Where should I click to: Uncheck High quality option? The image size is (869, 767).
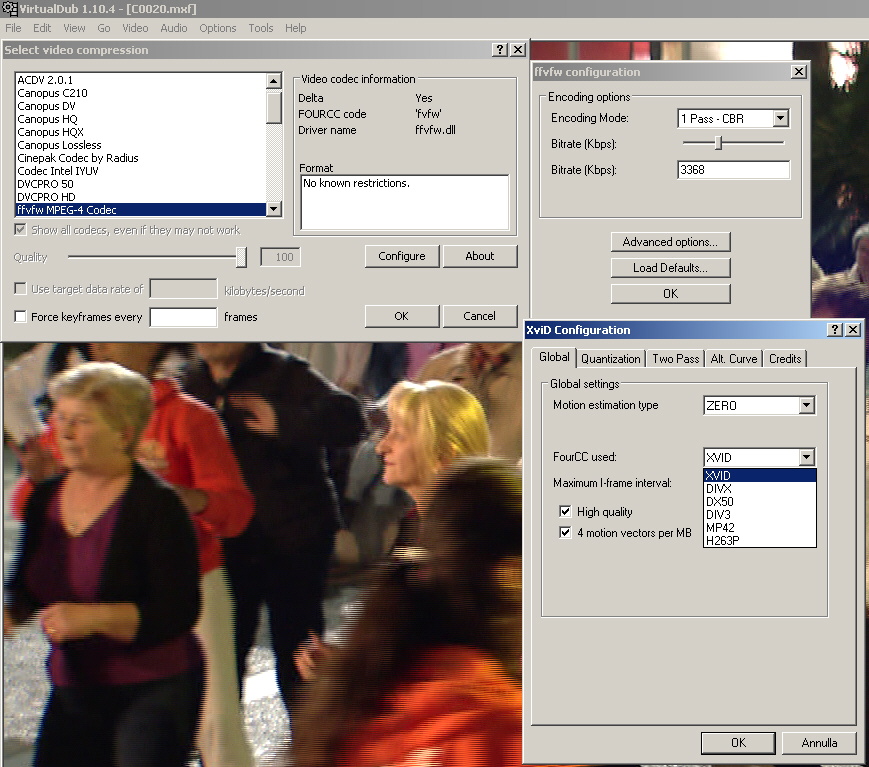565,511
